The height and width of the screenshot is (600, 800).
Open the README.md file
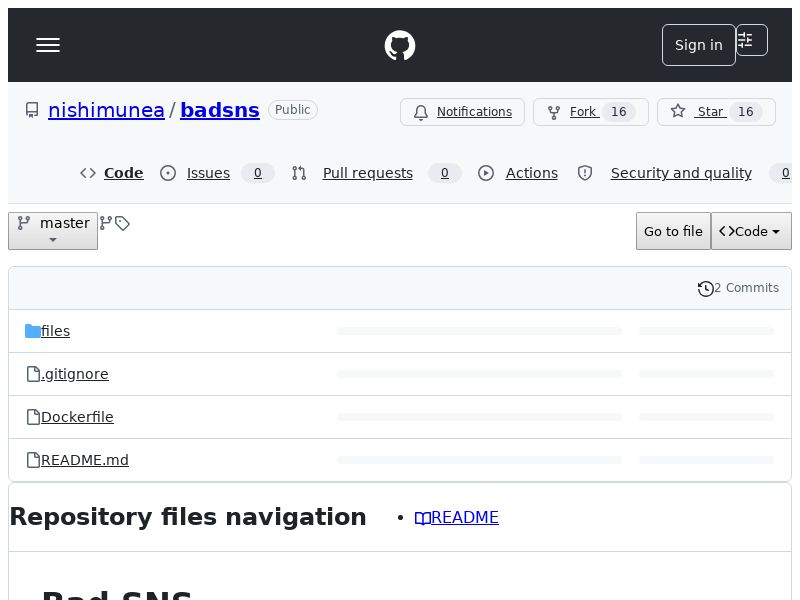85,460
